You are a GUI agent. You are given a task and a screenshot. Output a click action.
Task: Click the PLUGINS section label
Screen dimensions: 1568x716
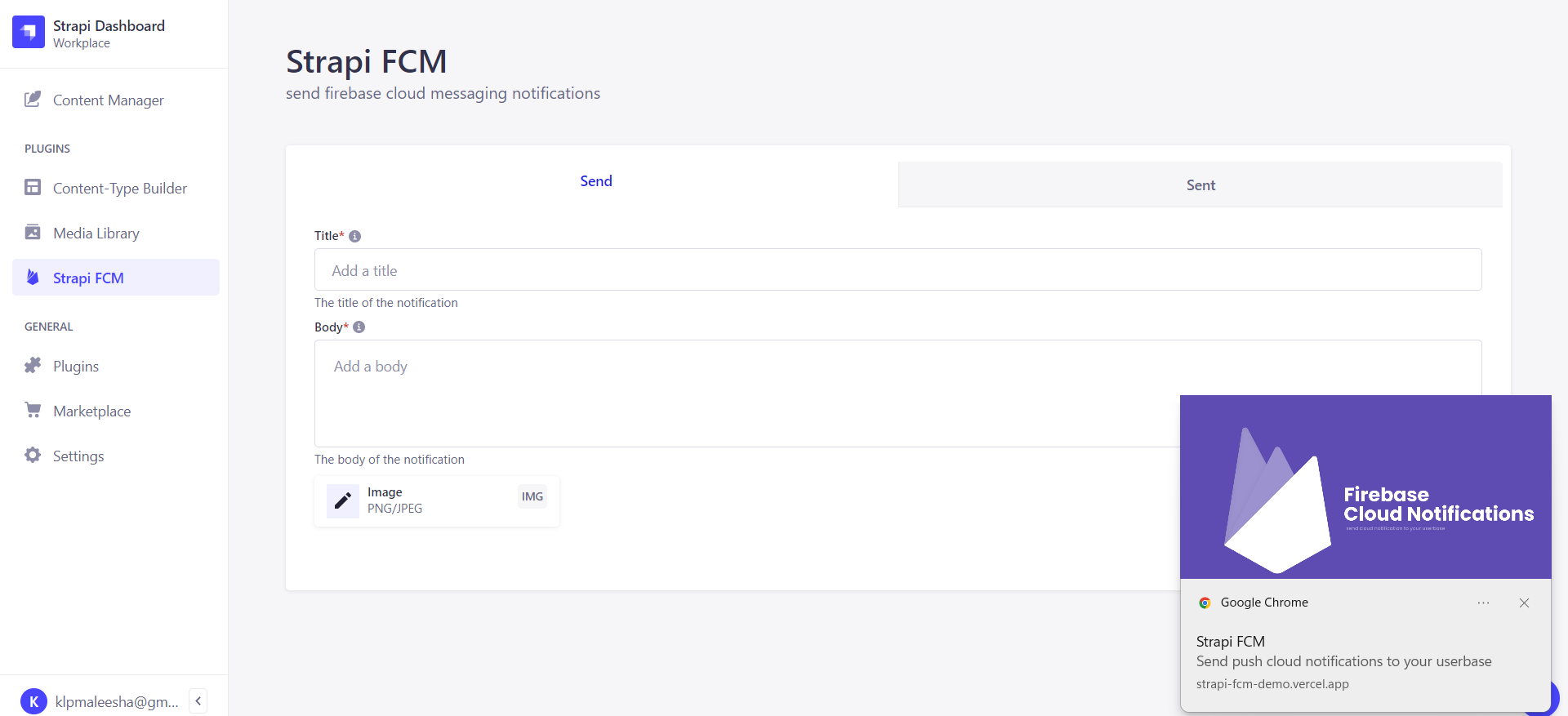(x=47, y=149)
